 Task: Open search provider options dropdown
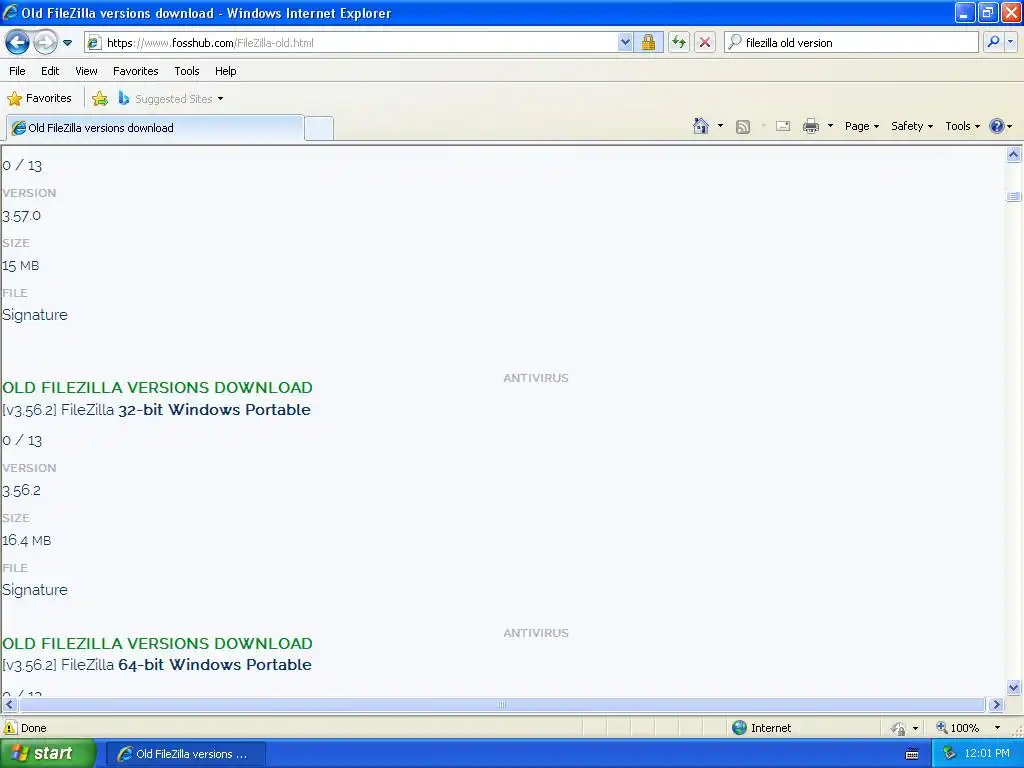1011,42
